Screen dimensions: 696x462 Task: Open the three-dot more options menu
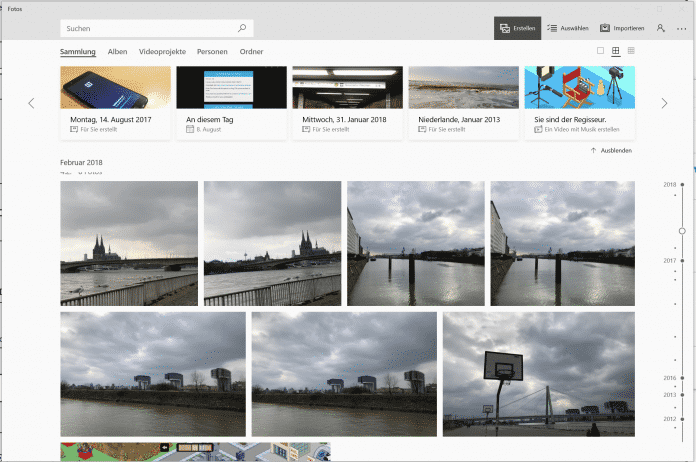pyautogui.click(x=682, y=28)
